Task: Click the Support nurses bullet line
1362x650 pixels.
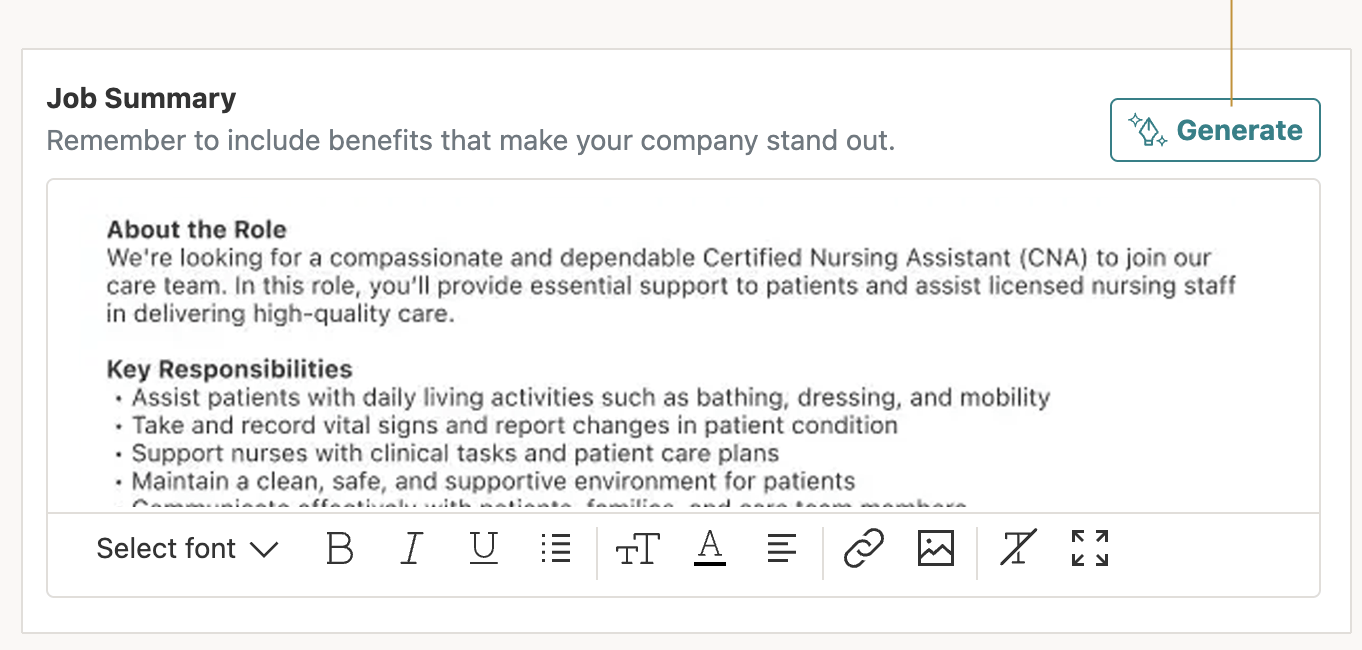Action: [455, 453]
